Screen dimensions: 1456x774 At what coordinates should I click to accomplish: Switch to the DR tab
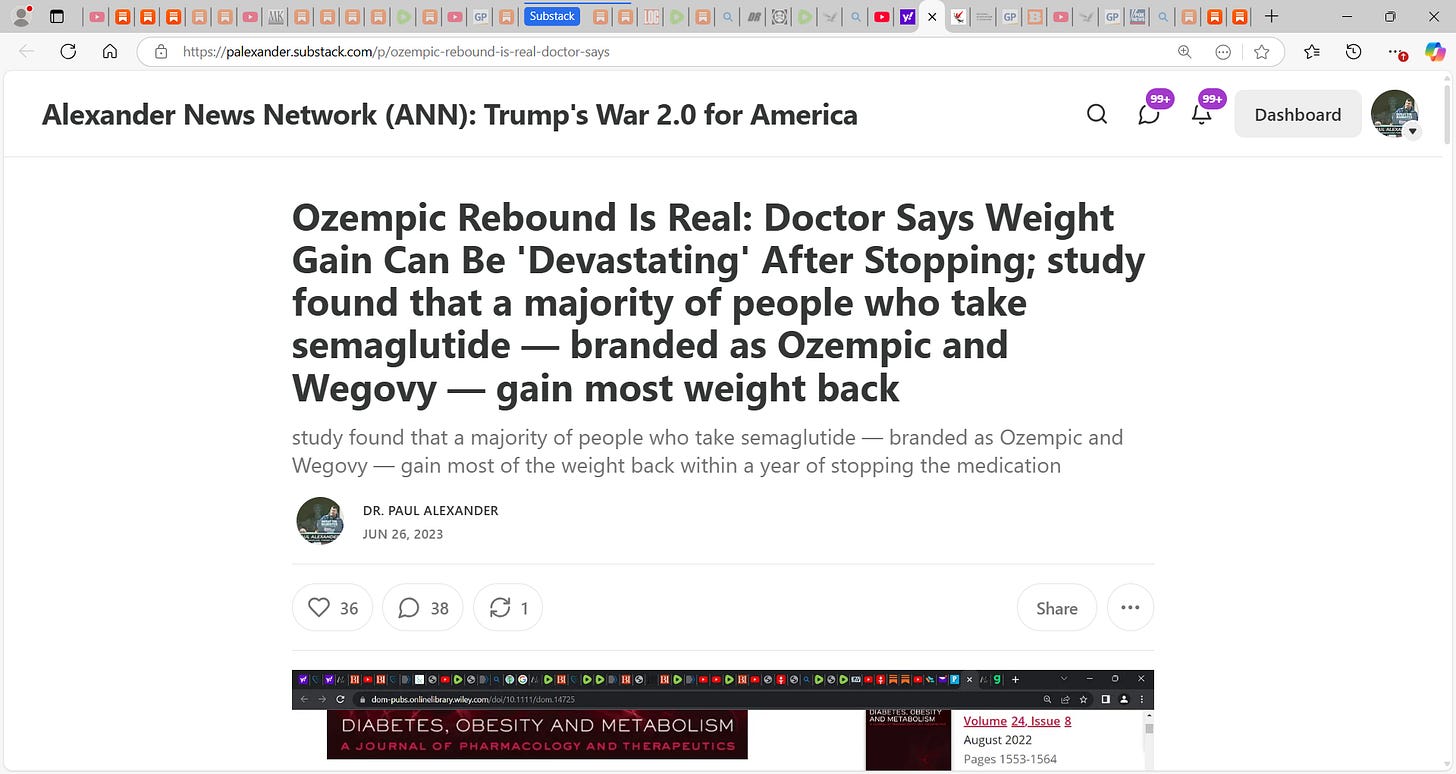click(753, 16)
